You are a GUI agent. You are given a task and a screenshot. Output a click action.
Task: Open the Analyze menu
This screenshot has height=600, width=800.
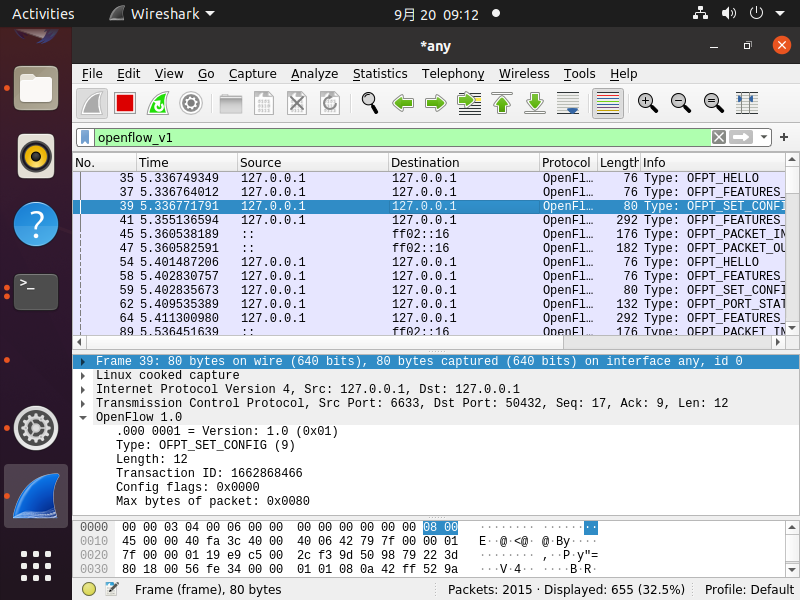click(x=314, y=74)
